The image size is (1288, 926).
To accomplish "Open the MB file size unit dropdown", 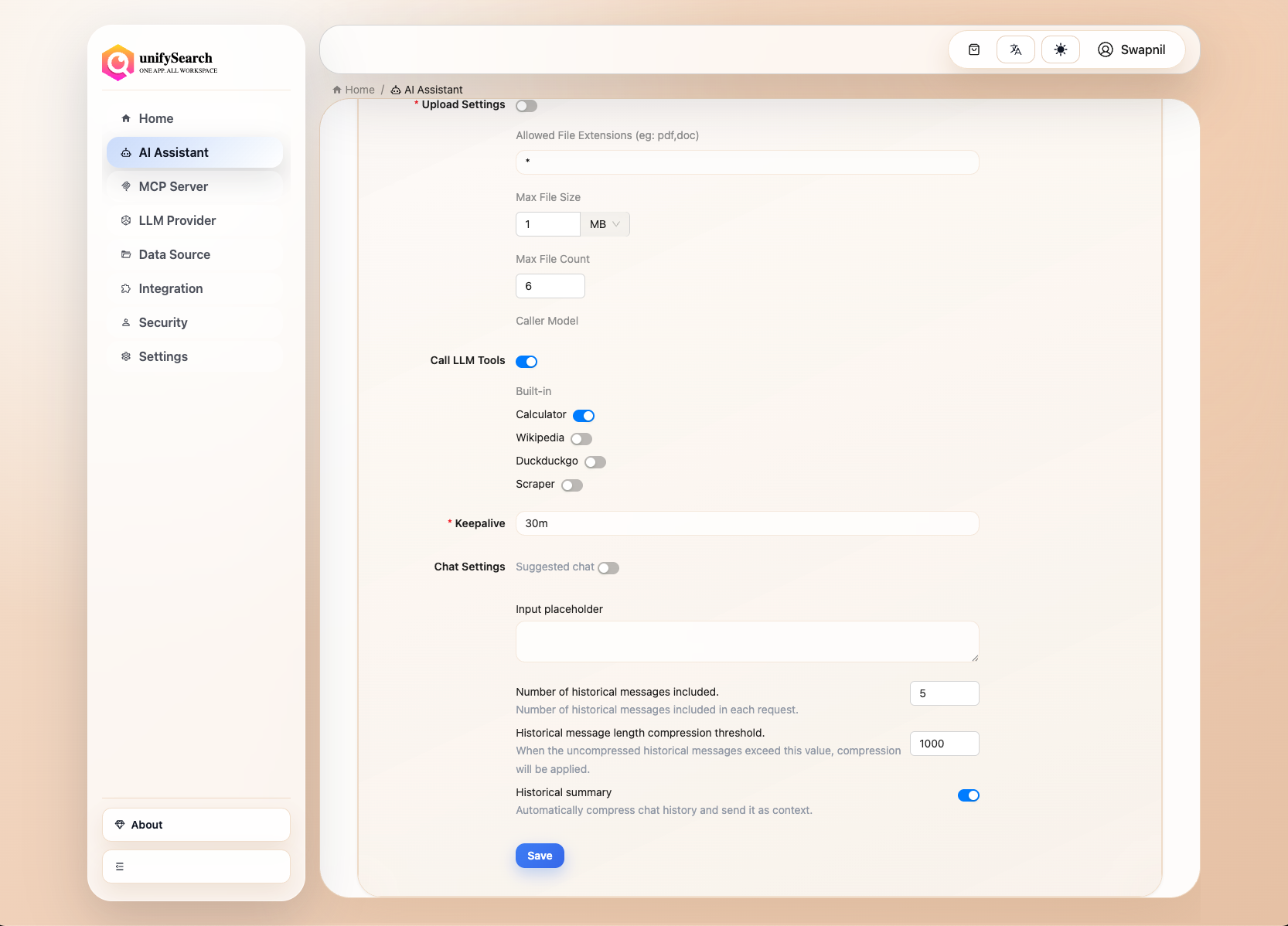I will coord(605,224).
